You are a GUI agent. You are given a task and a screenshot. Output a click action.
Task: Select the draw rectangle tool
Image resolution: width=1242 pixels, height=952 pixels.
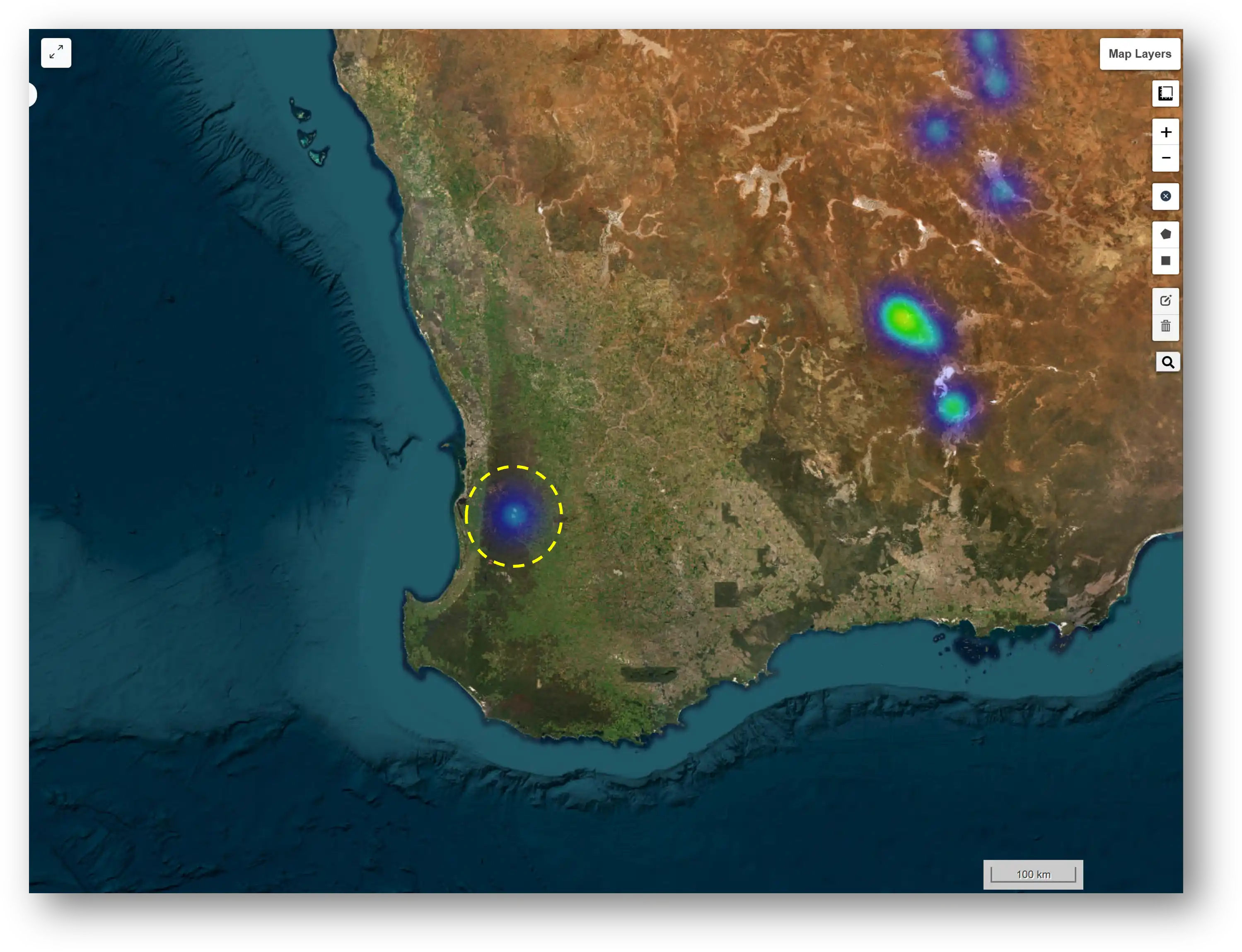pos(1165,260)
